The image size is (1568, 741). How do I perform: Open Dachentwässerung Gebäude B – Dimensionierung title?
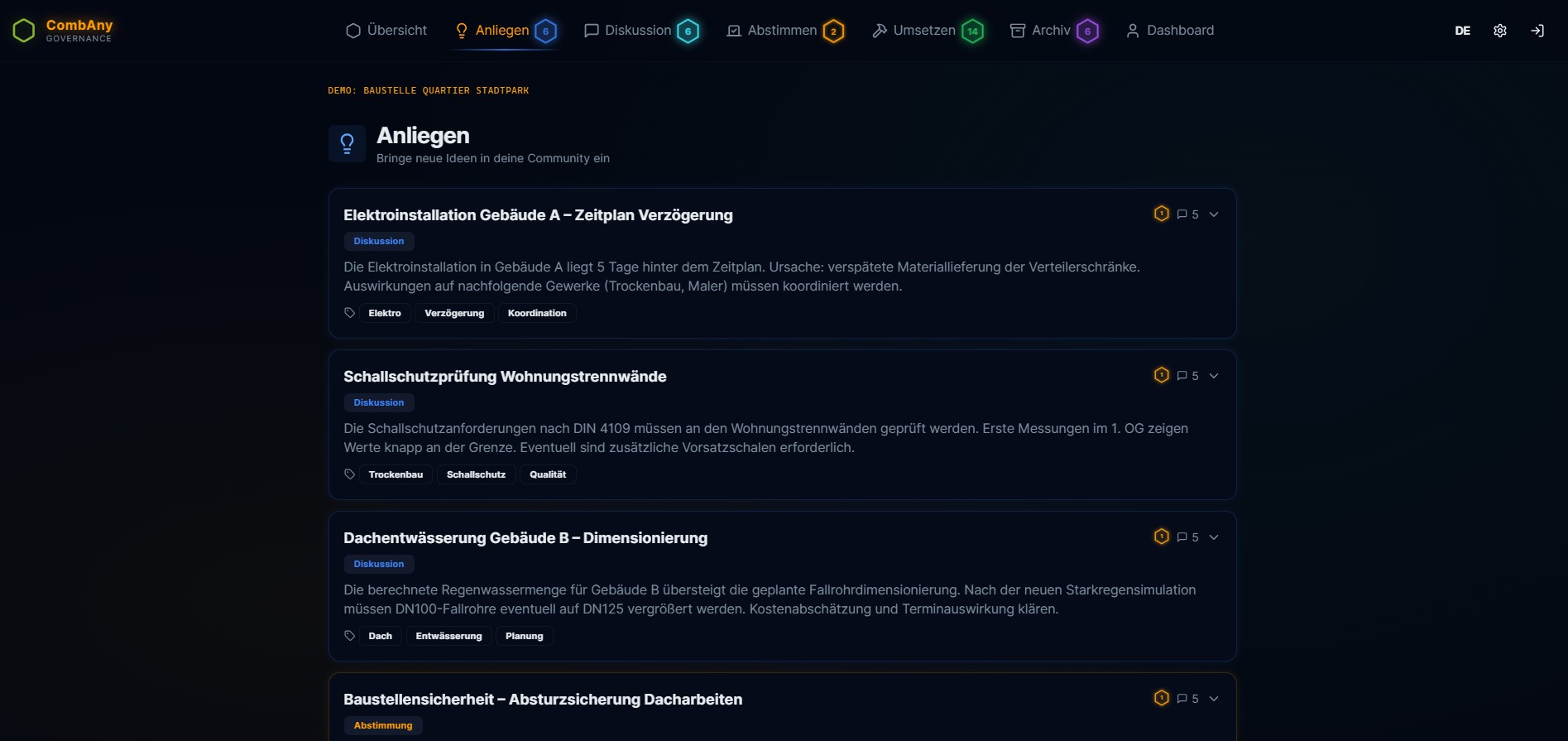pos(525,538)
